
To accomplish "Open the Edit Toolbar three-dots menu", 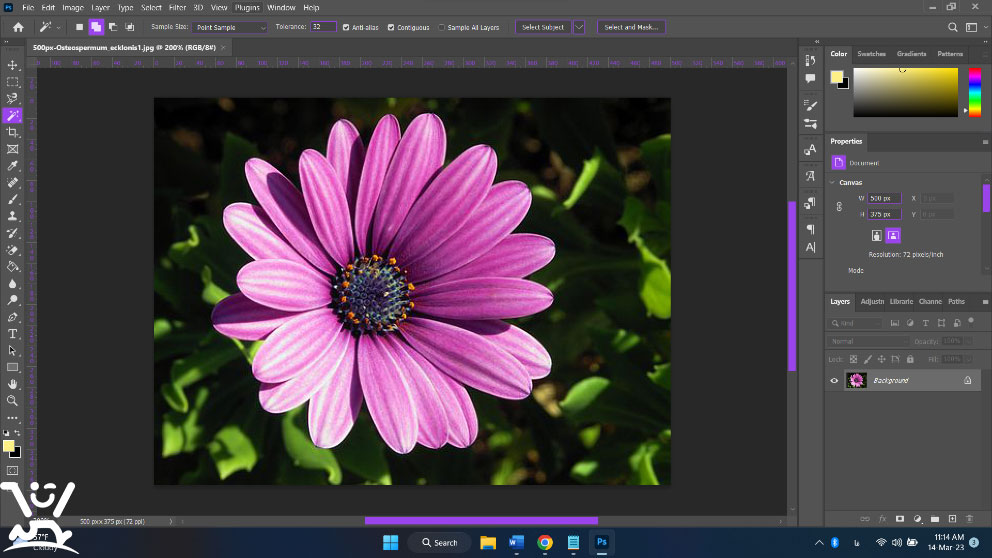I will pyautogui.click(x=12, y=418).
